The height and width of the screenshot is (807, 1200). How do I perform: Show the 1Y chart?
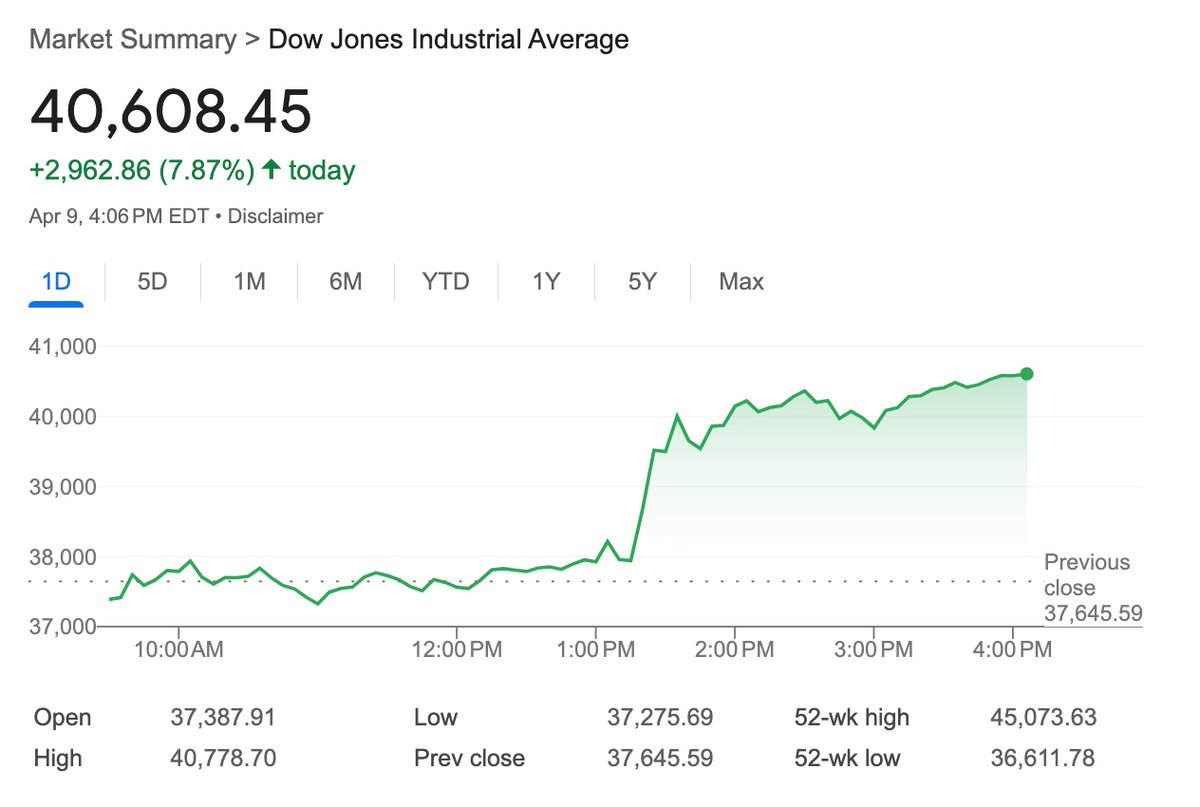546,281
